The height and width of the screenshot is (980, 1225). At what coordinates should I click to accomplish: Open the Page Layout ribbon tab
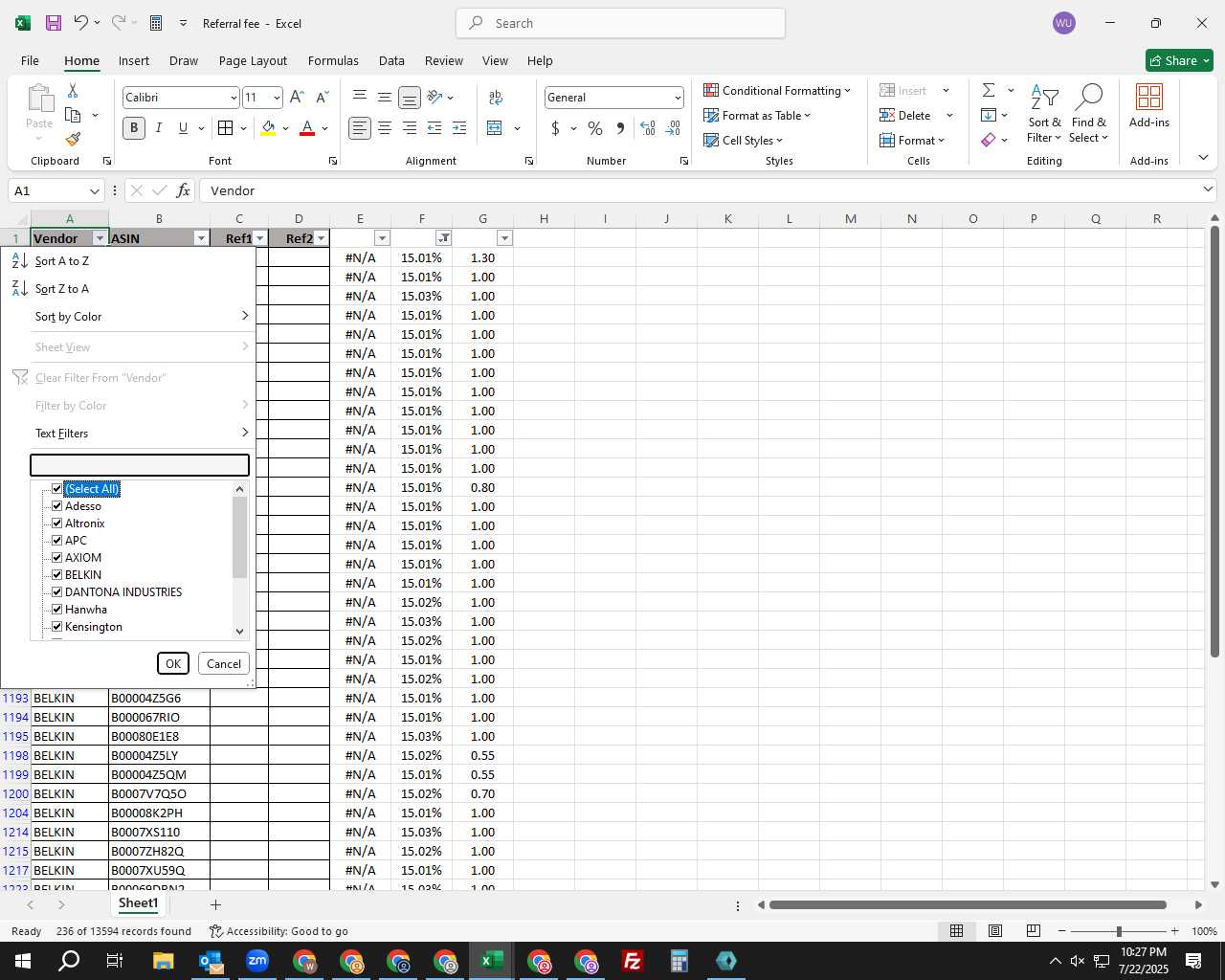point(253,60)
